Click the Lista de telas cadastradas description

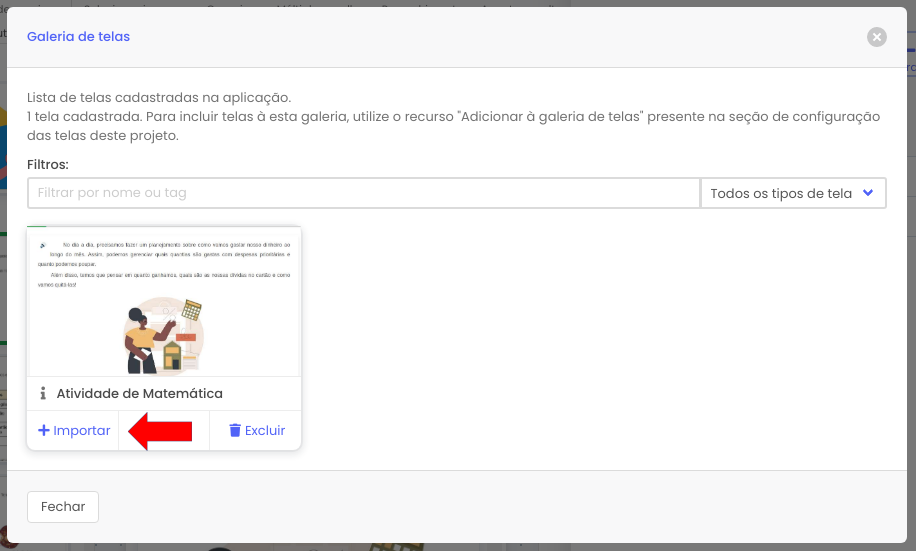click(159, 98)
